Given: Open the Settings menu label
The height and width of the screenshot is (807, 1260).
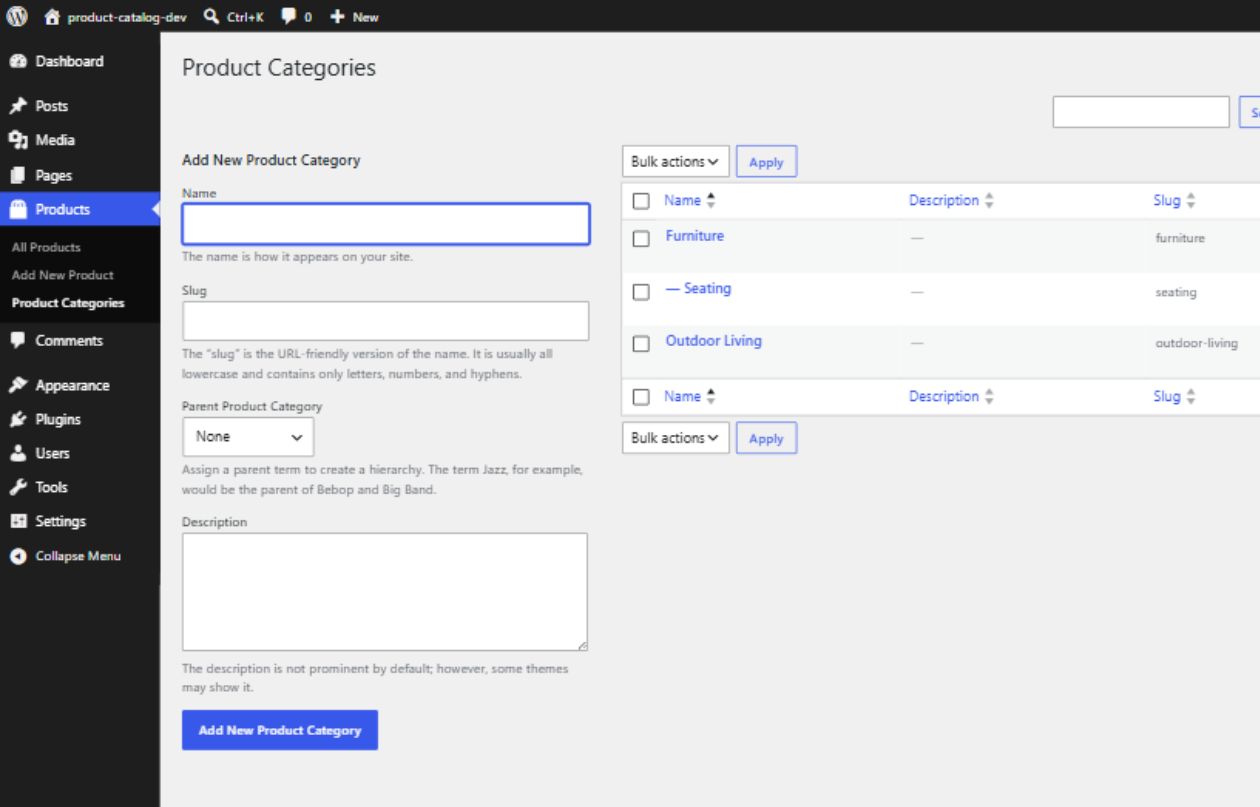Looking at the screenshot, I should click(x=61, y=521).
